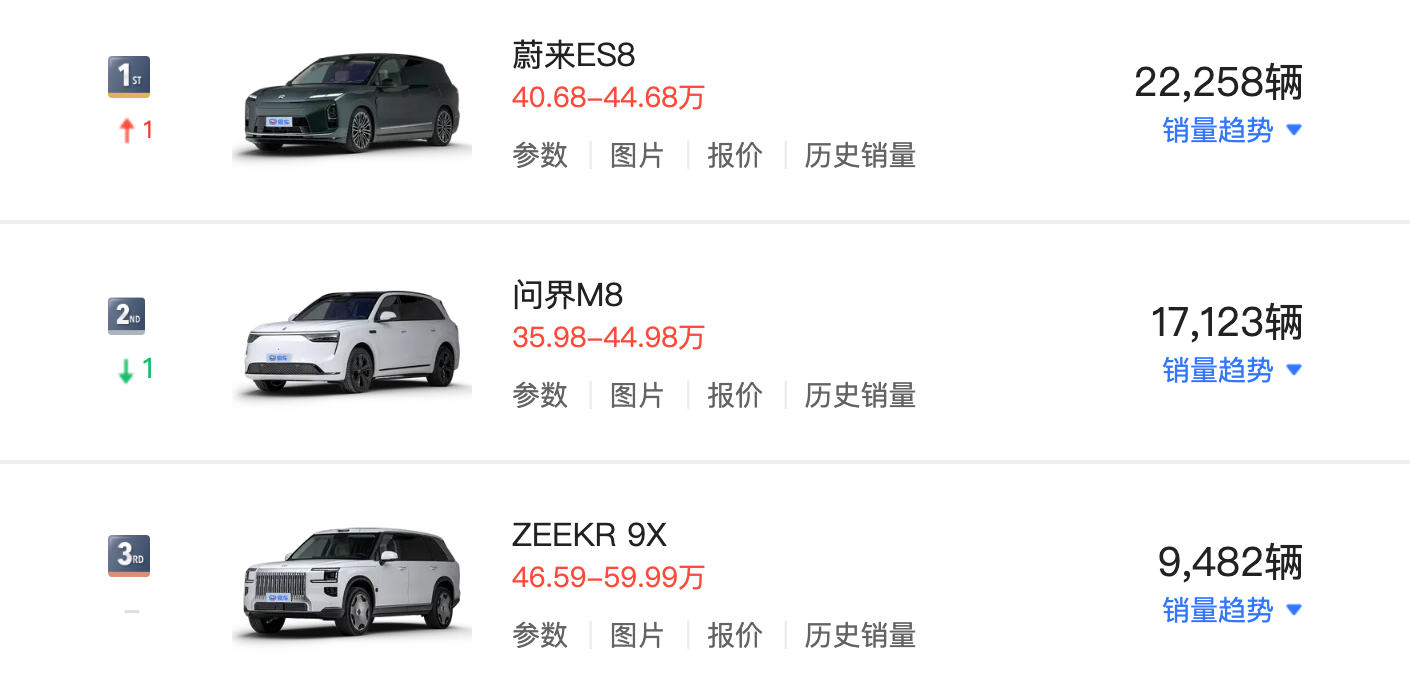View 图片 for 问界M8
Screen dimensions: 1410x694
(x=637, y=396)
